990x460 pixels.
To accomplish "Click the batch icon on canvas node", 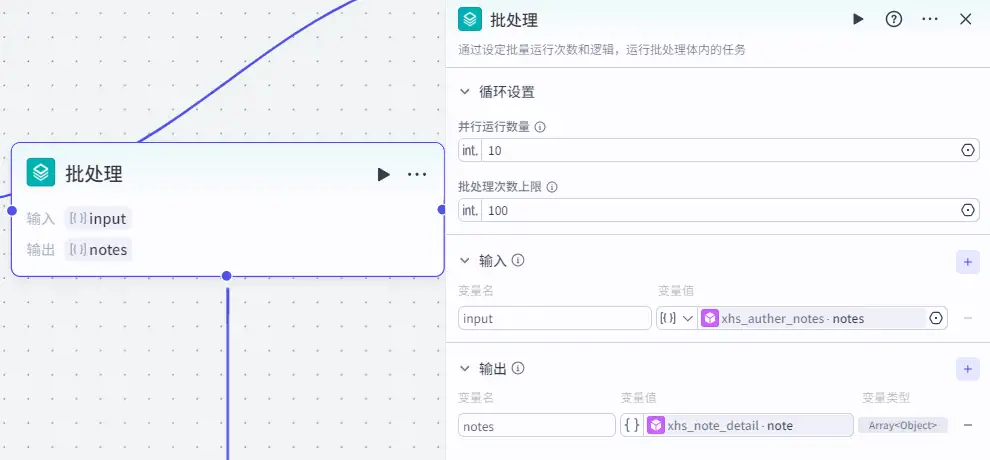I will pyautogui.click(x=41, y=172).
